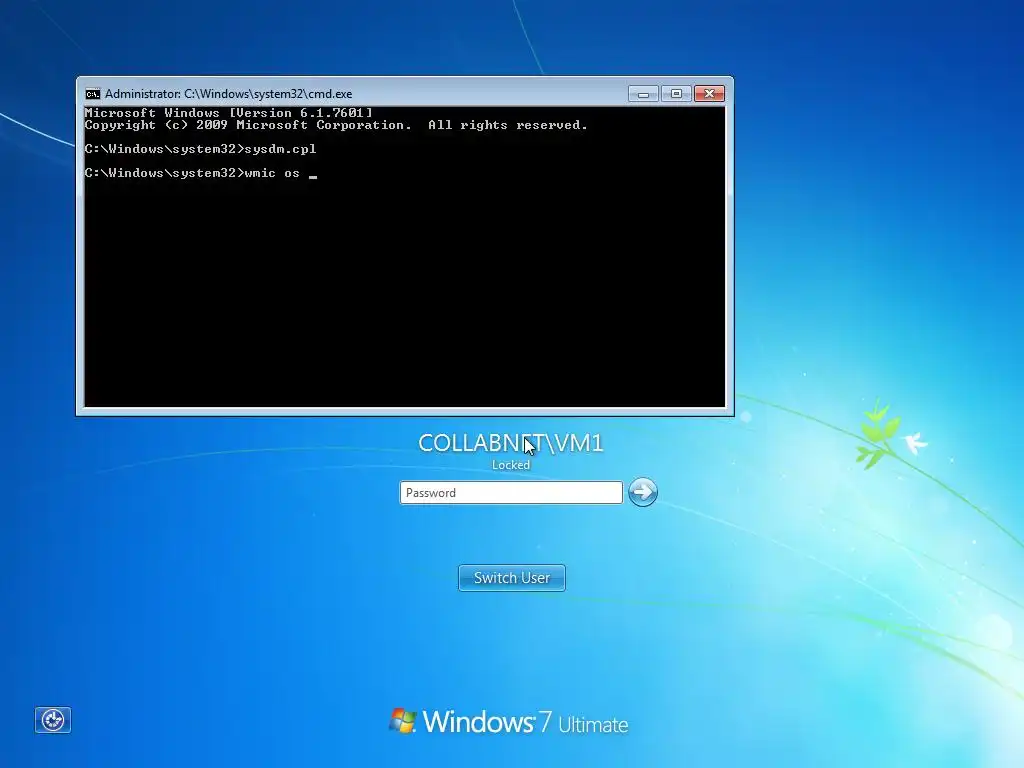
Task: Click the Copyright 2009 Microsoft line
Action: (336, 125)
